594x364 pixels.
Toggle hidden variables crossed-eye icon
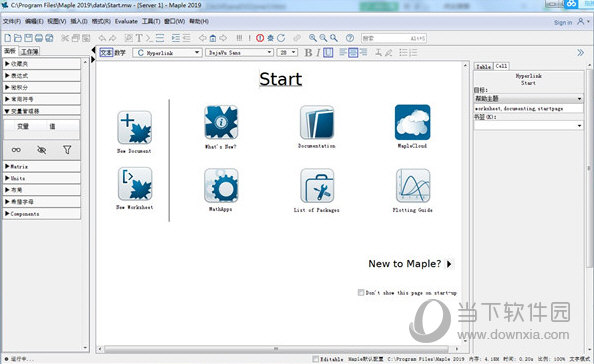42,150
